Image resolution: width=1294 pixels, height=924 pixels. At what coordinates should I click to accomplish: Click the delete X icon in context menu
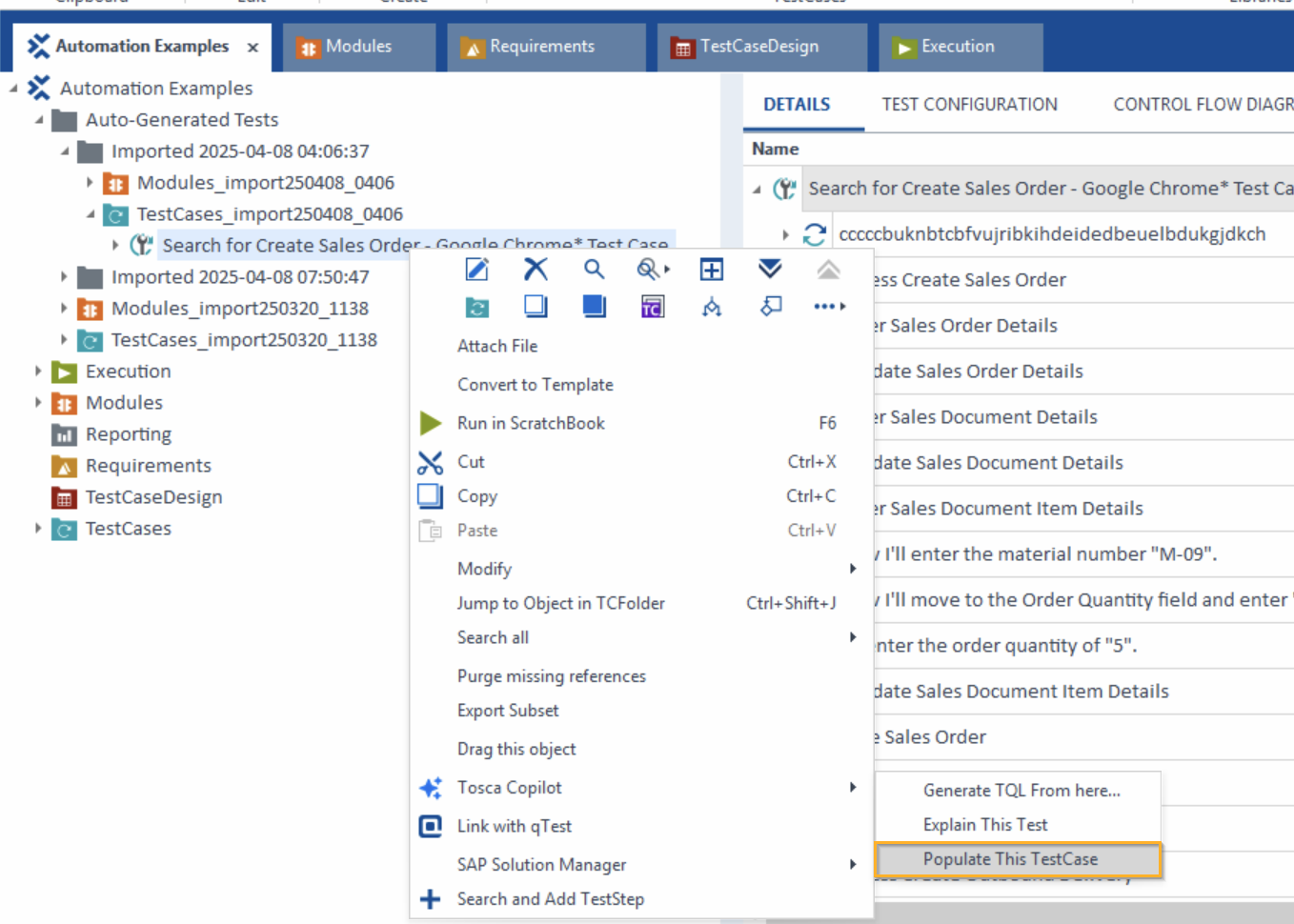(536, 270)
